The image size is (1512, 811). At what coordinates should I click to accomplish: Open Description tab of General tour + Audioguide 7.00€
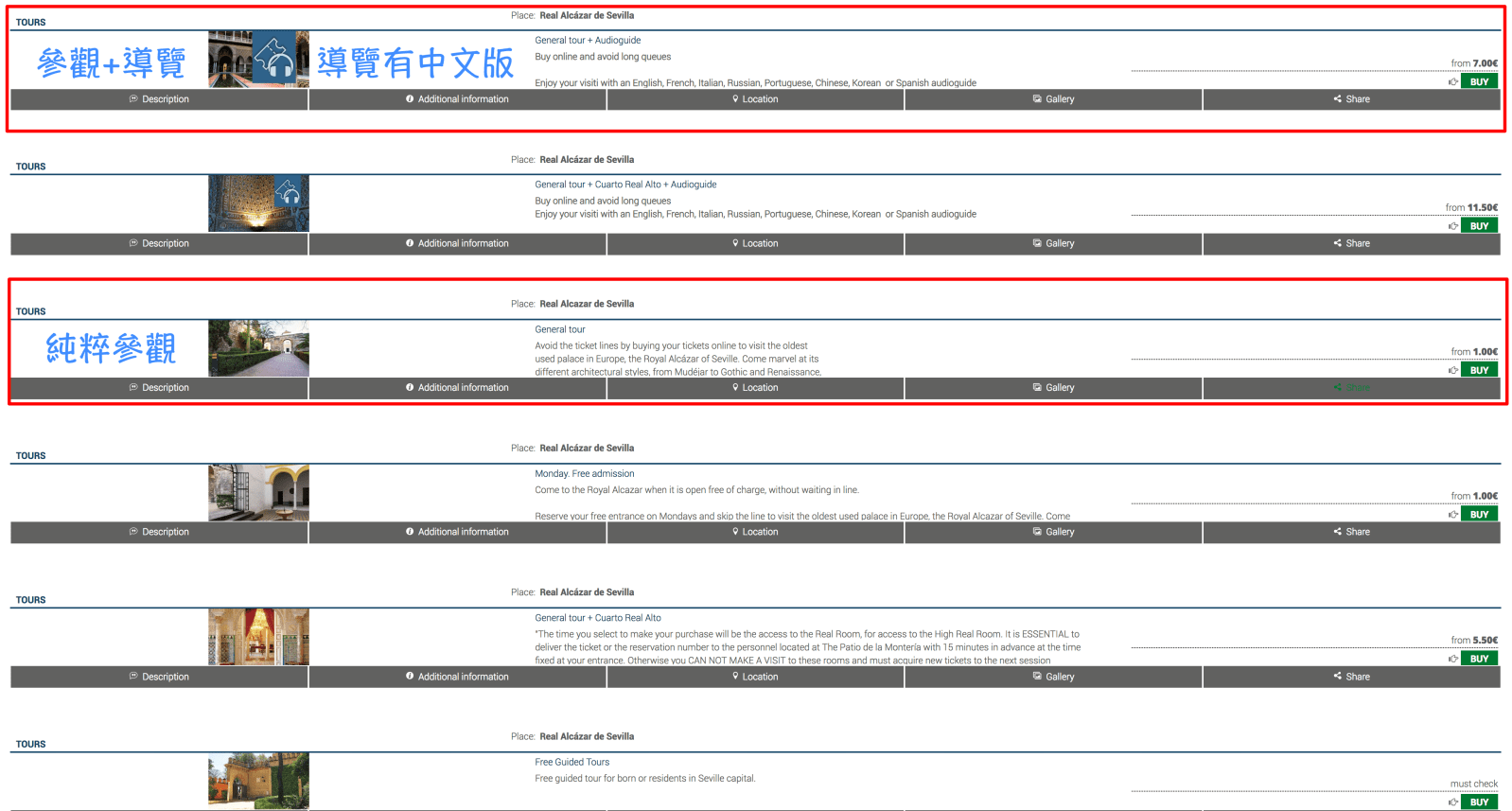pyautogui.click(x=159, y=99)
